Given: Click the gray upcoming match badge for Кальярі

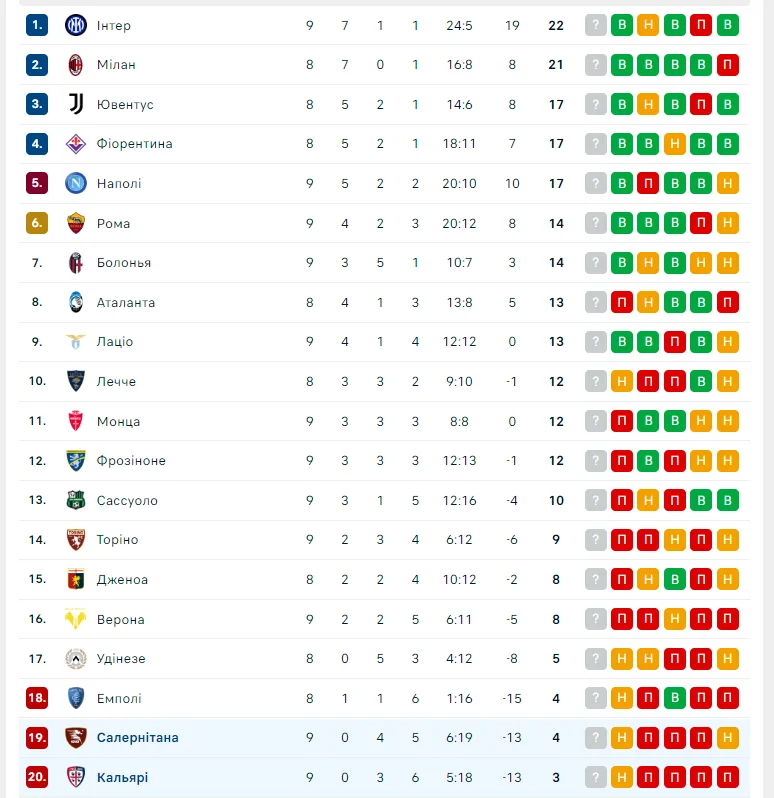Looking at the screenshot, I should (596, 777).
